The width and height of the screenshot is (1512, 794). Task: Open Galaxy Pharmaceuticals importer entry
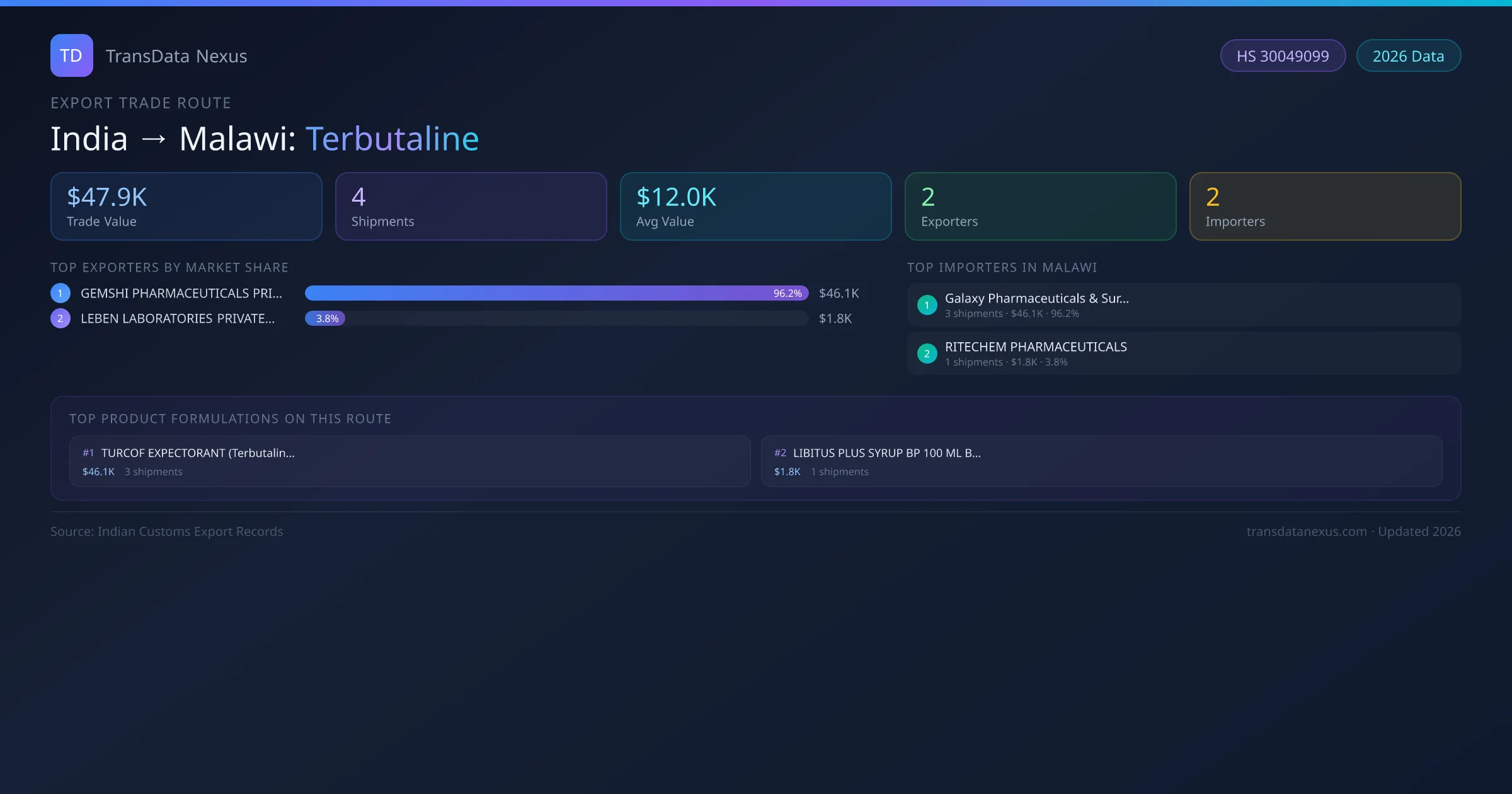click(x=1183, y=305)
